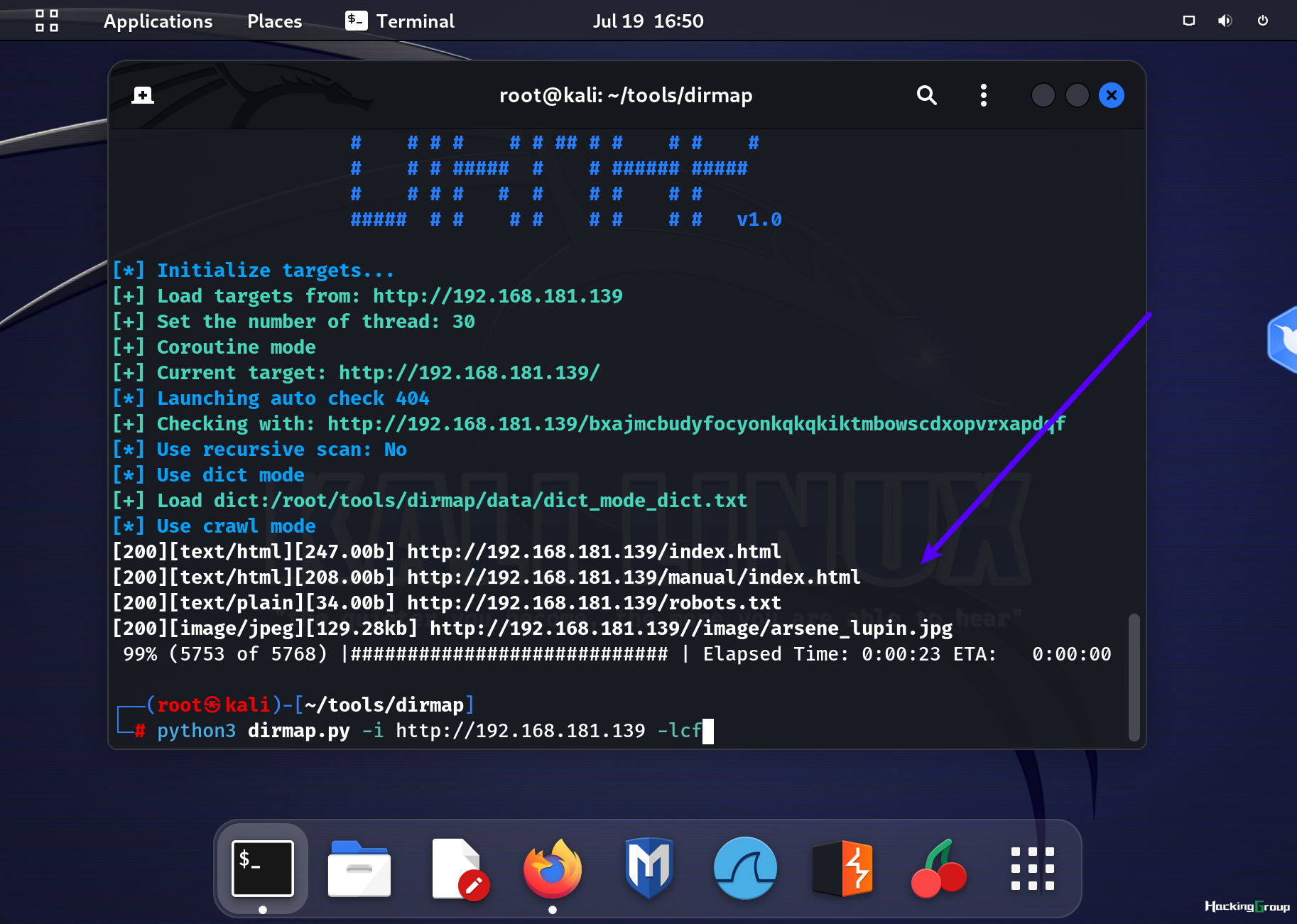The width and height of the screenshot is (1297, 924).
Task: Launch Wireshark from the dock
Action: 746,868
